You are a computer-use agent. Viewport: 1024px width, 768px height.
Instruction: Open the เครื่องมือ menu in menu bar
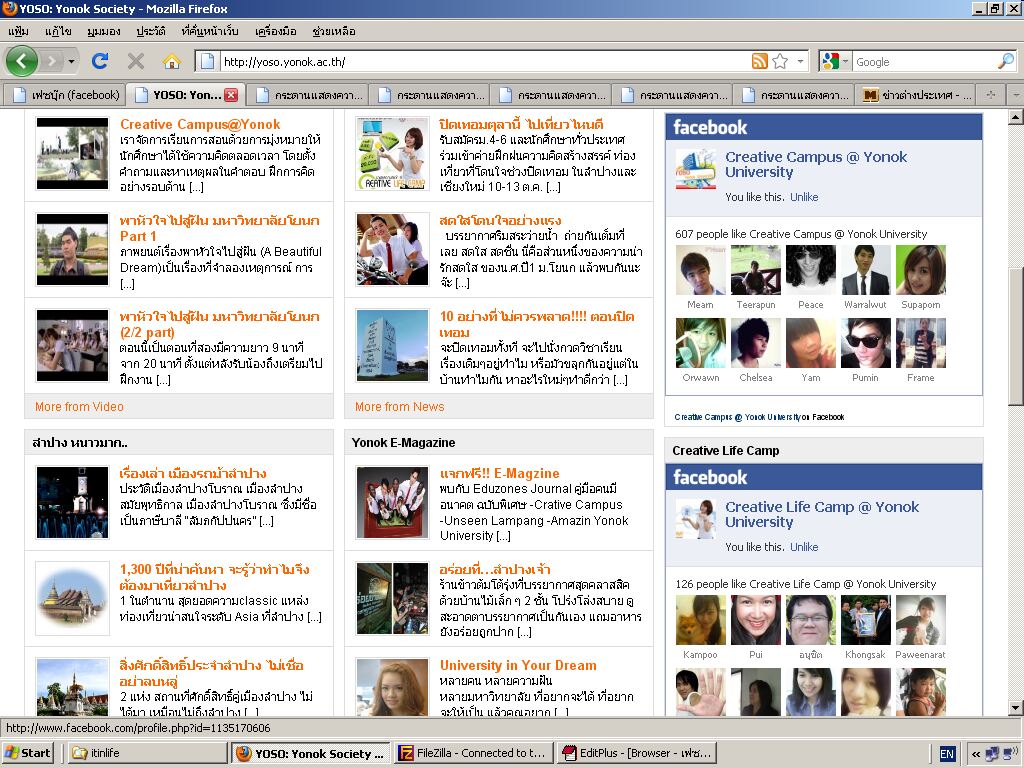(x=275, y=31)
